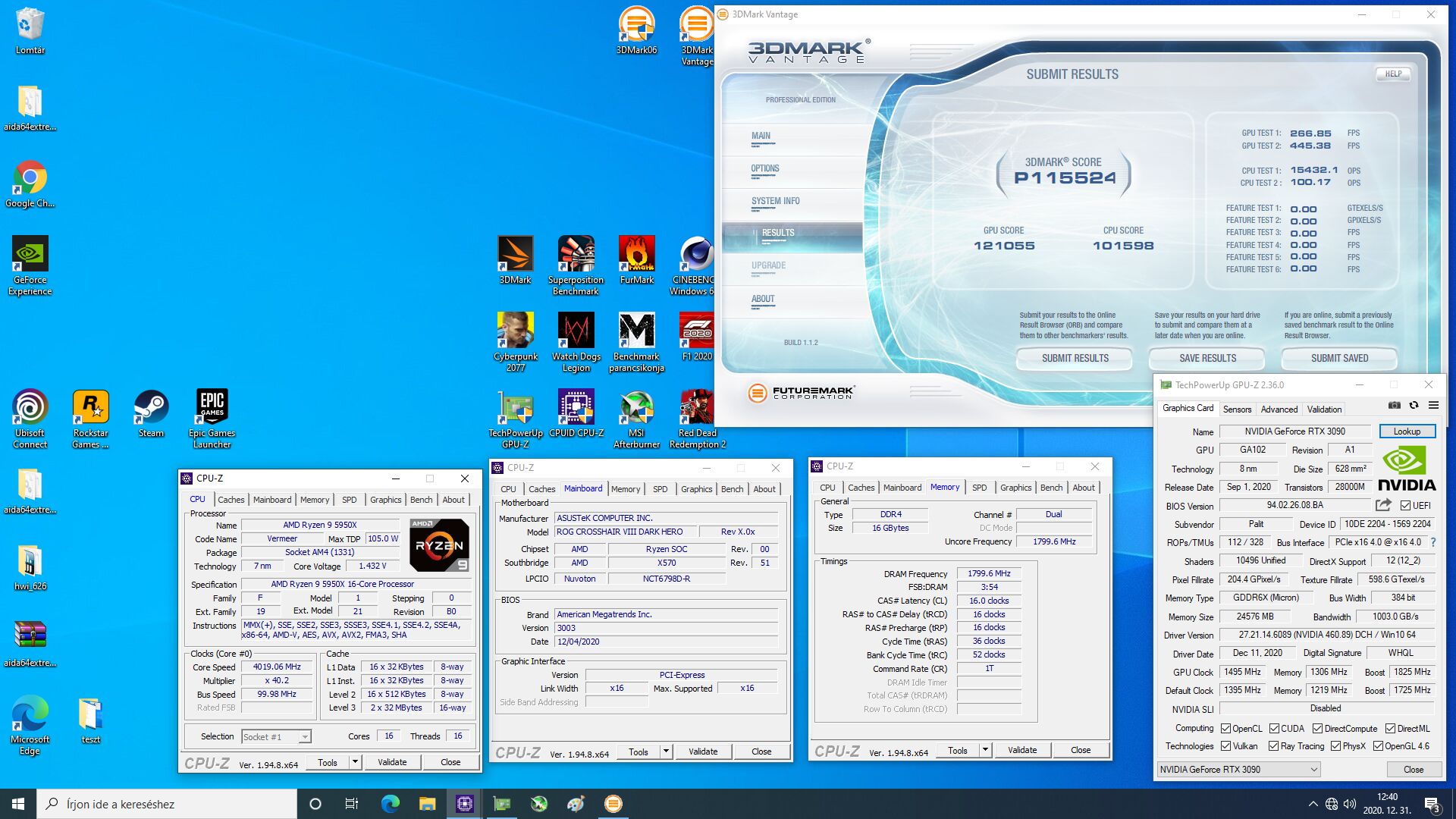Screen dimensions: 1456x819
Task: Toggle the CUDA checkbox
Action: (x=1274, y=728)
